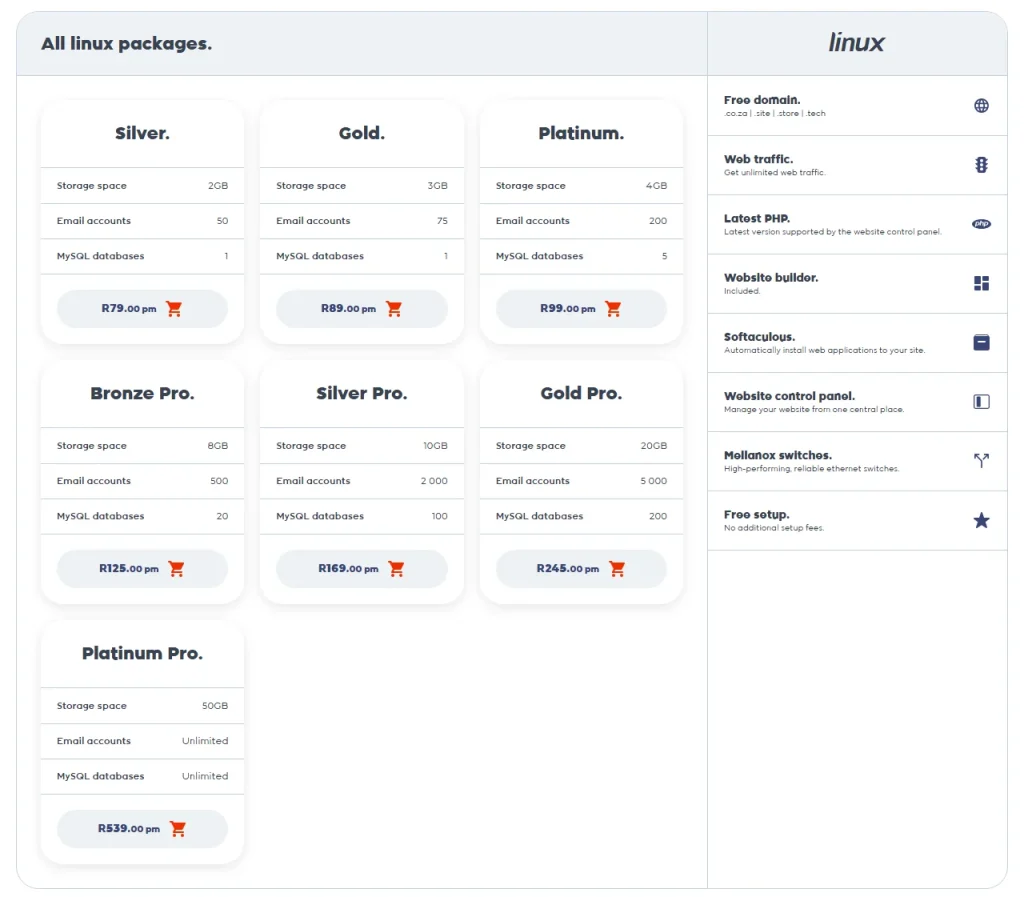The height and width of the screenshot is (897, 1024).
Task: Click the Mellanox switches fork arrow icon
Action: (981, 460)
